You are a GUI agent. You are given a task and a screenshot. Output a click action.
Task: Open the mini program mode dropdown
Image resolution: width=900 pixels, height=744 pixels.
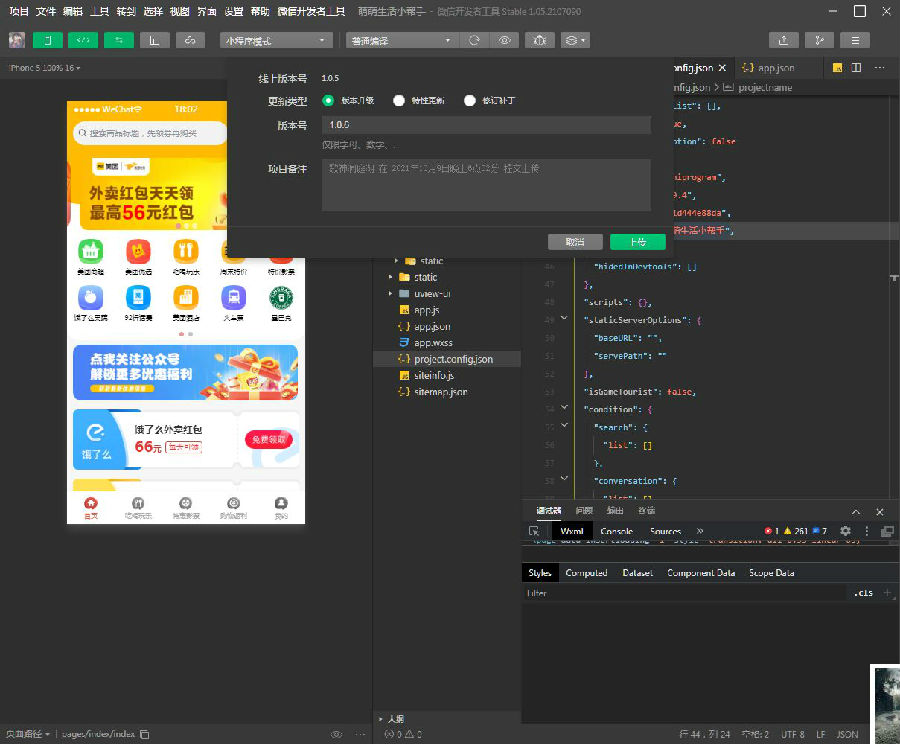(x=276, y=40)
